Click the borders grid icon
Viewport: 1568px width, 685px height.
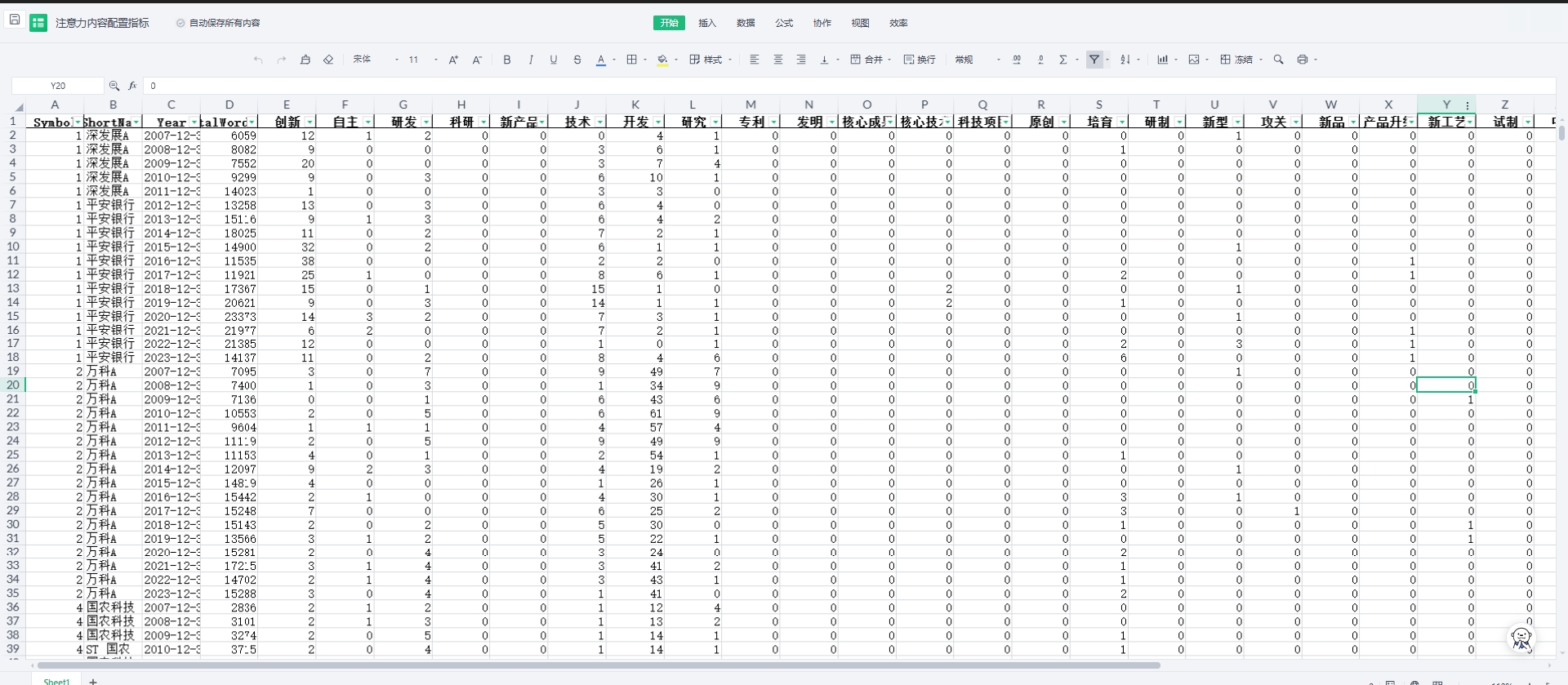pyautogui.click(x=631, y=60)
